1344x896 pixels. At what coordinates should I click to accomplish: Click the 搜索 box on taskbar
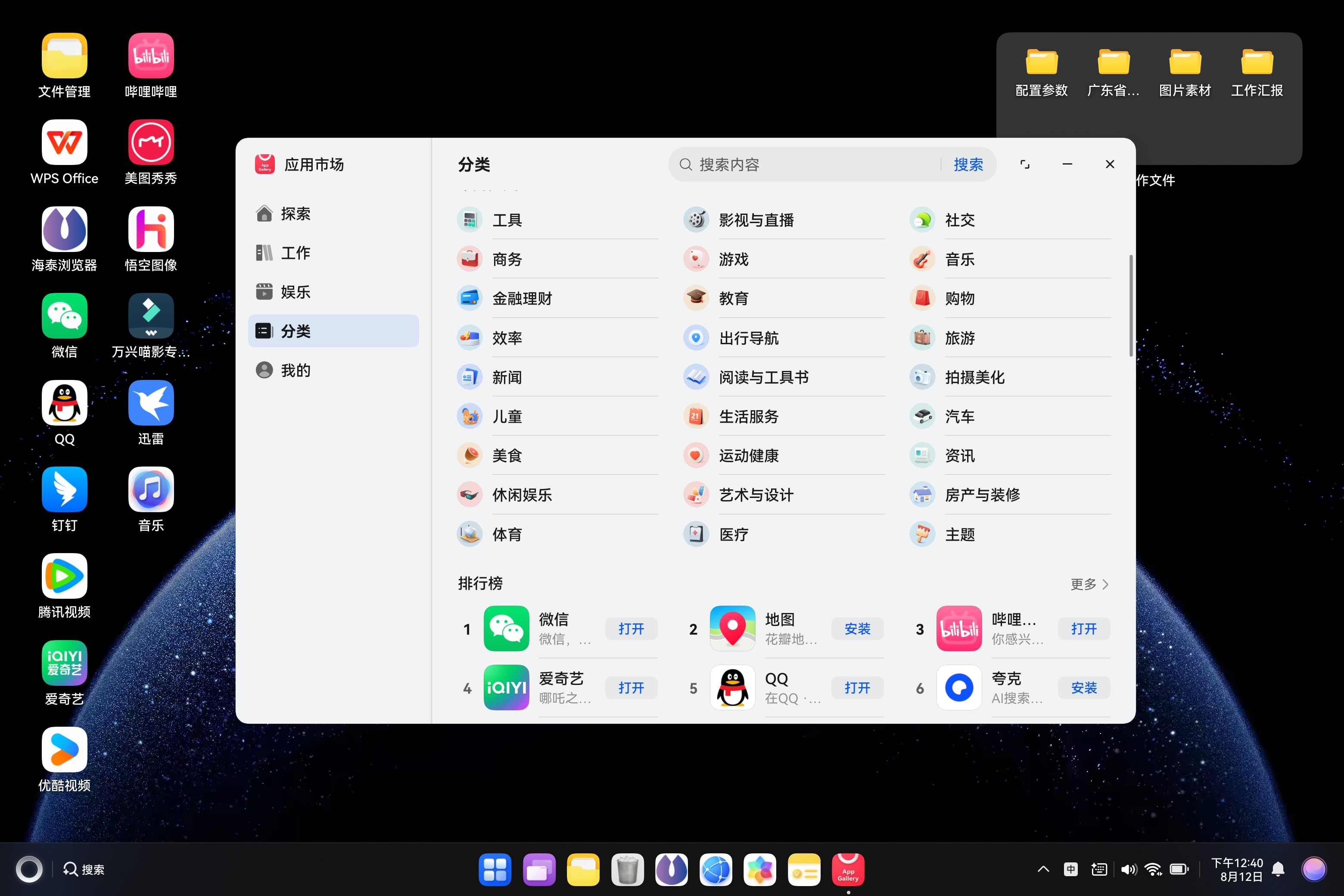click(x=84, y=869)
